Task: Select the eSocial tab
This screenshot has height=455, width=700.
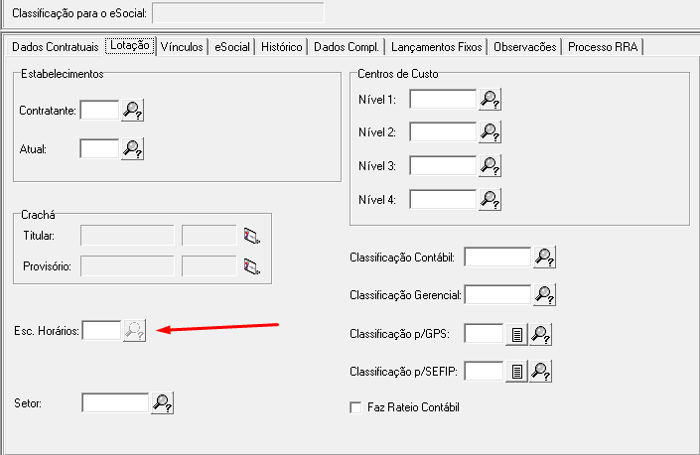Action: (232, 47)
